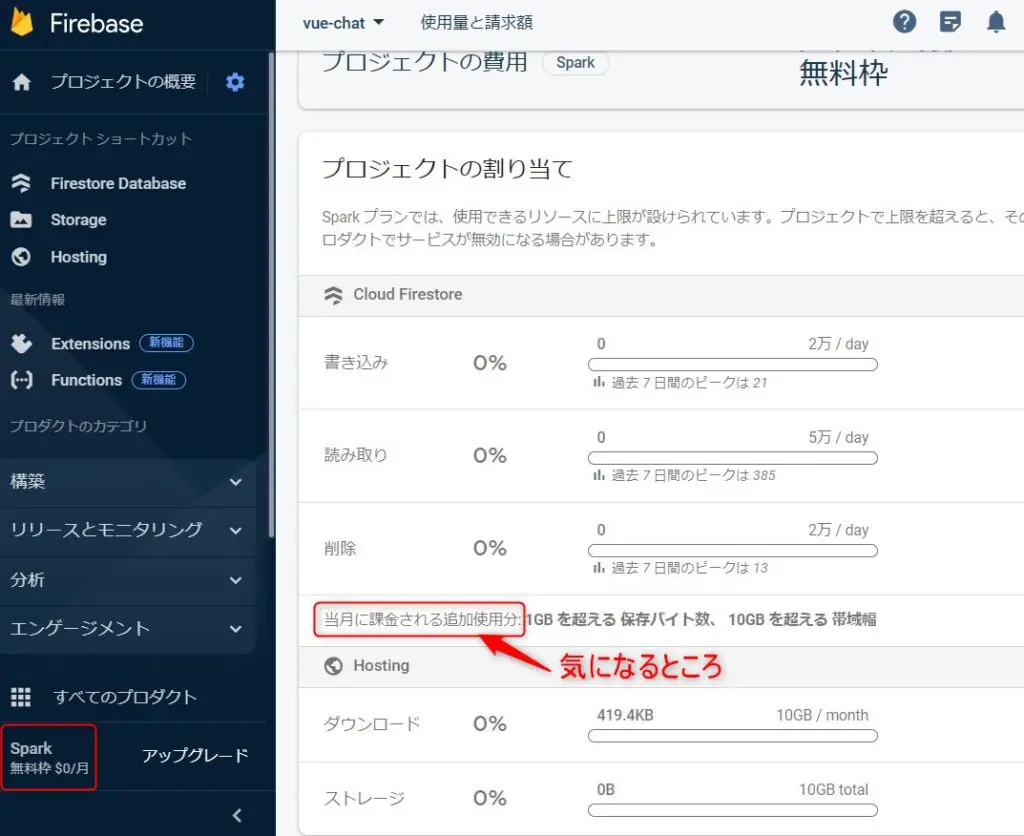Click the 5万 / day read limit
The width and height of the screenshot is (1024, 836).
(838, 437)
